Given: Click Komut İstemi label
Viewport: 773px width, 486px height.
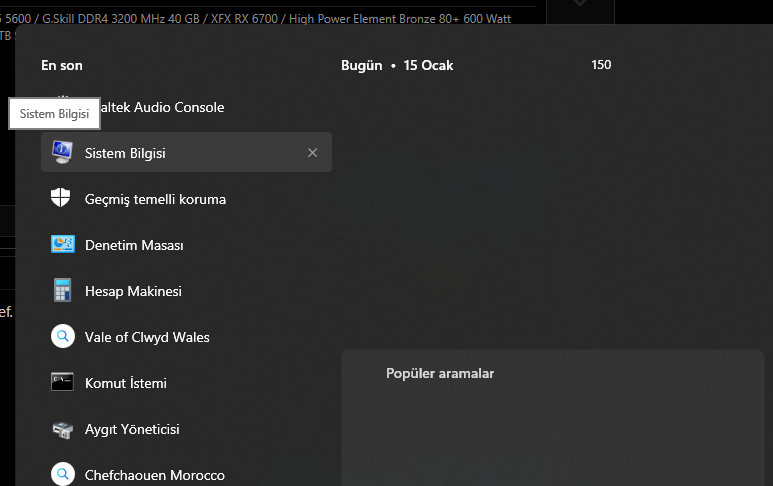Looking at the screenshot, I should pos(126,383).
